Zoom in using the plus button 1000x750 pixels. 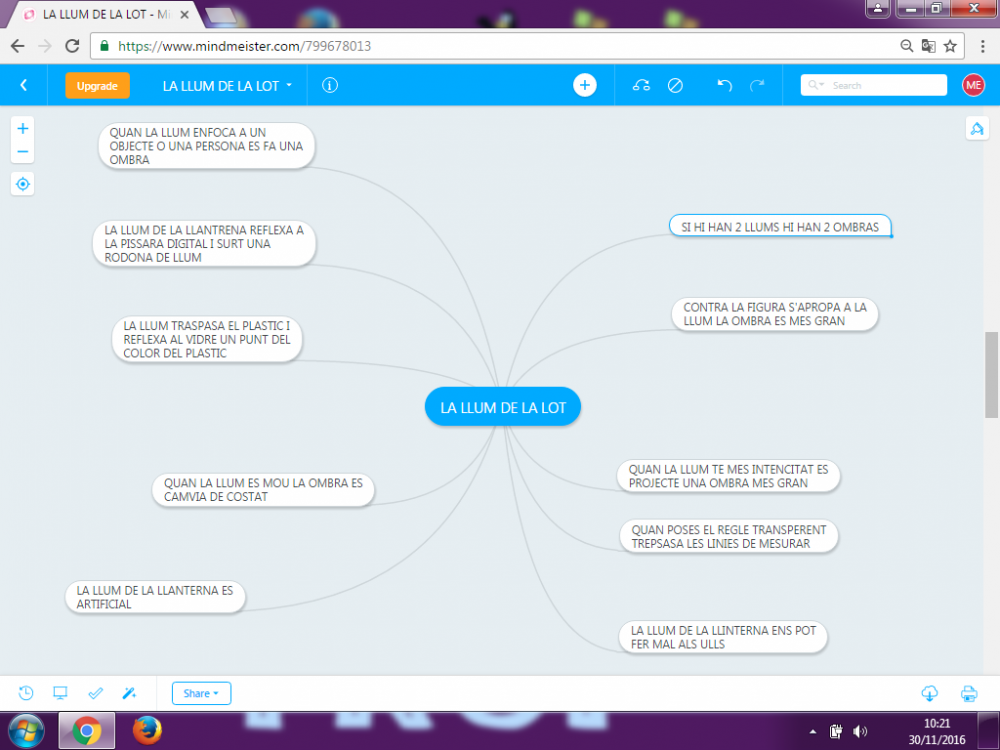[23, 128]
